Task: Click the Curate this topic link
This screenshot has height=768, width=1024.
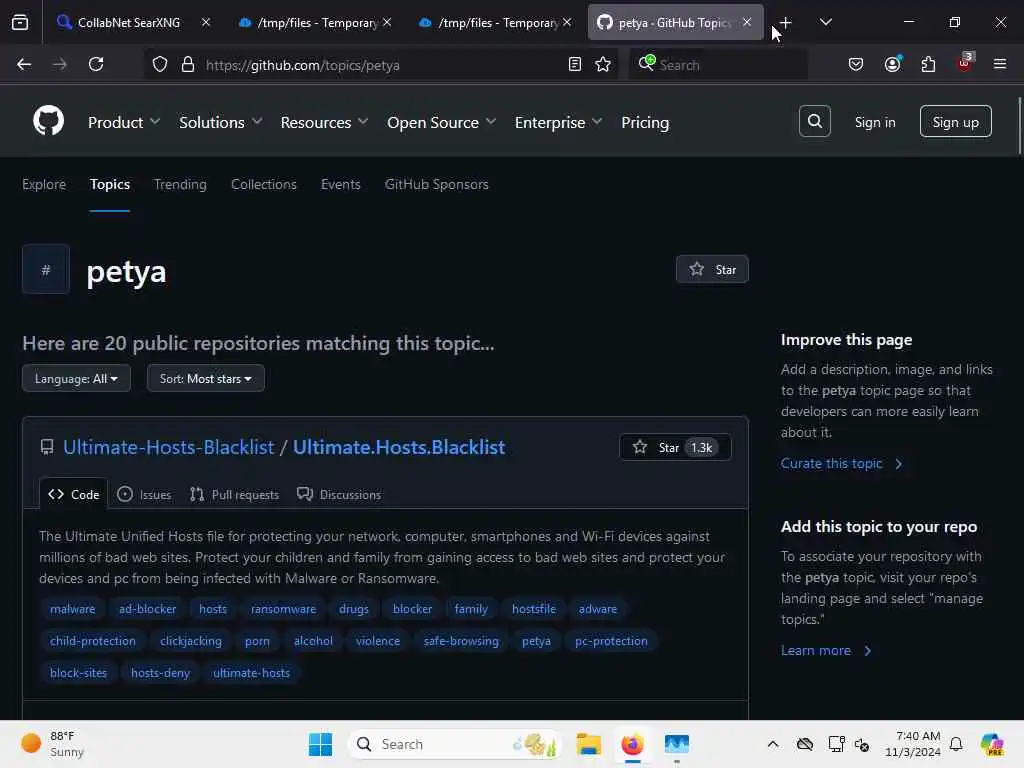Action: 840,463
